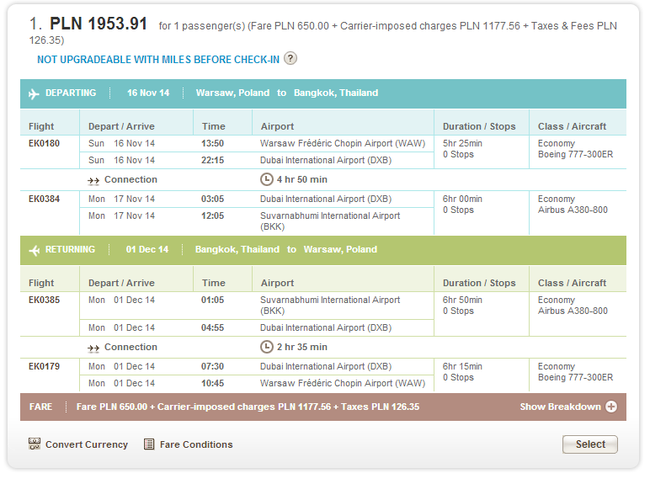The image size is (650, 484).
Task: Click the Convert Currency icon
Action: pos(34,444)
